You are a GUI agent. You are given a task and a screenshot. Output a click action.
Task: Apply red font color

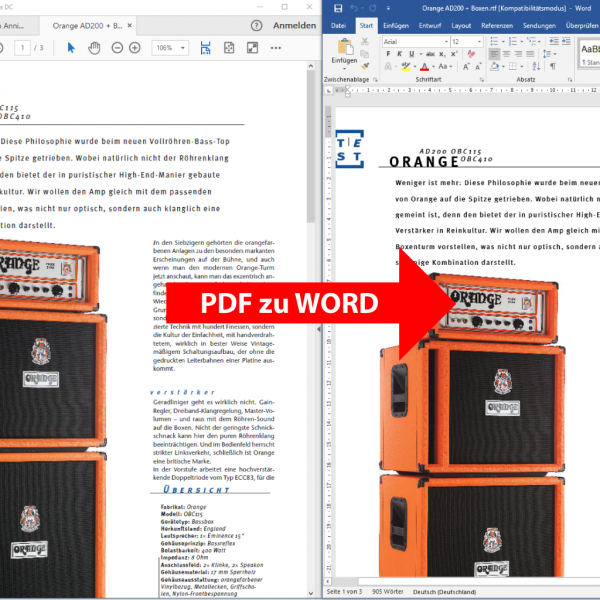[x=424, y=67]
